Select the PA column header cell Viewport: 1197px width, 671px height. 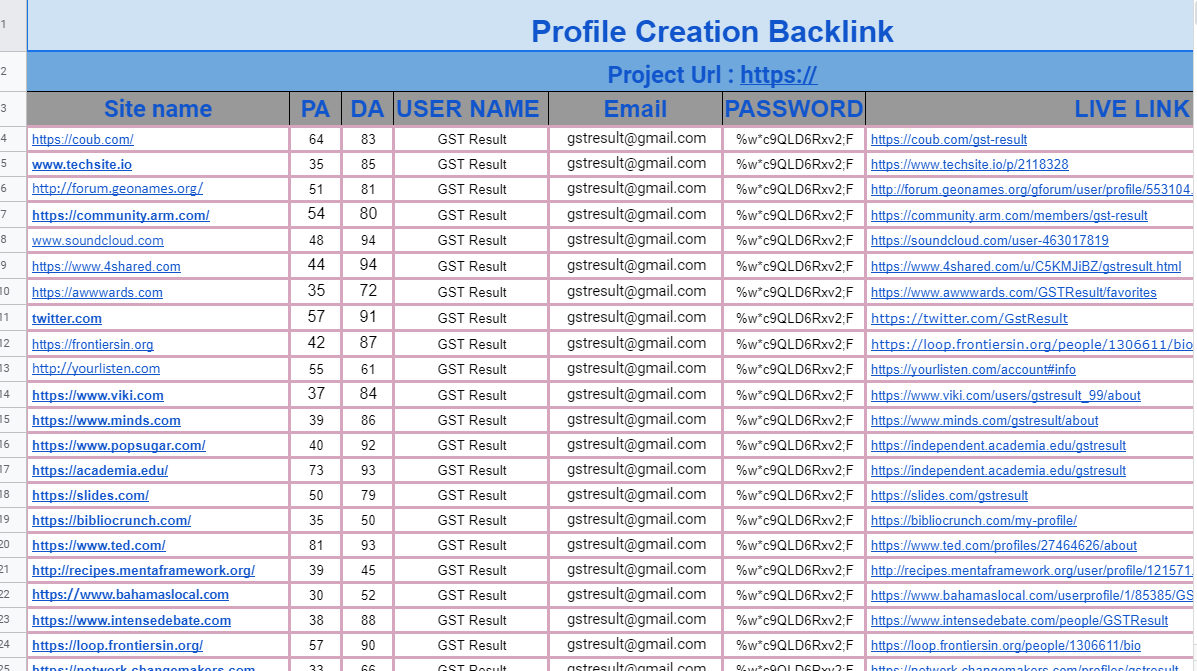[315, 108]
